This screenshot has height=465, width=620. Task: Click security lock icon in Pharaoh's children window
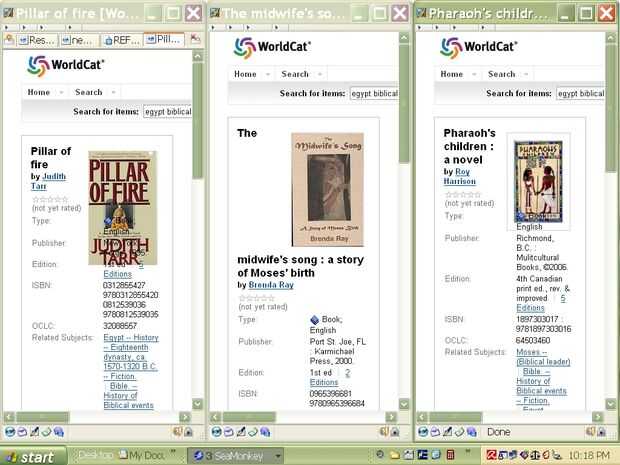coord(601,432)
